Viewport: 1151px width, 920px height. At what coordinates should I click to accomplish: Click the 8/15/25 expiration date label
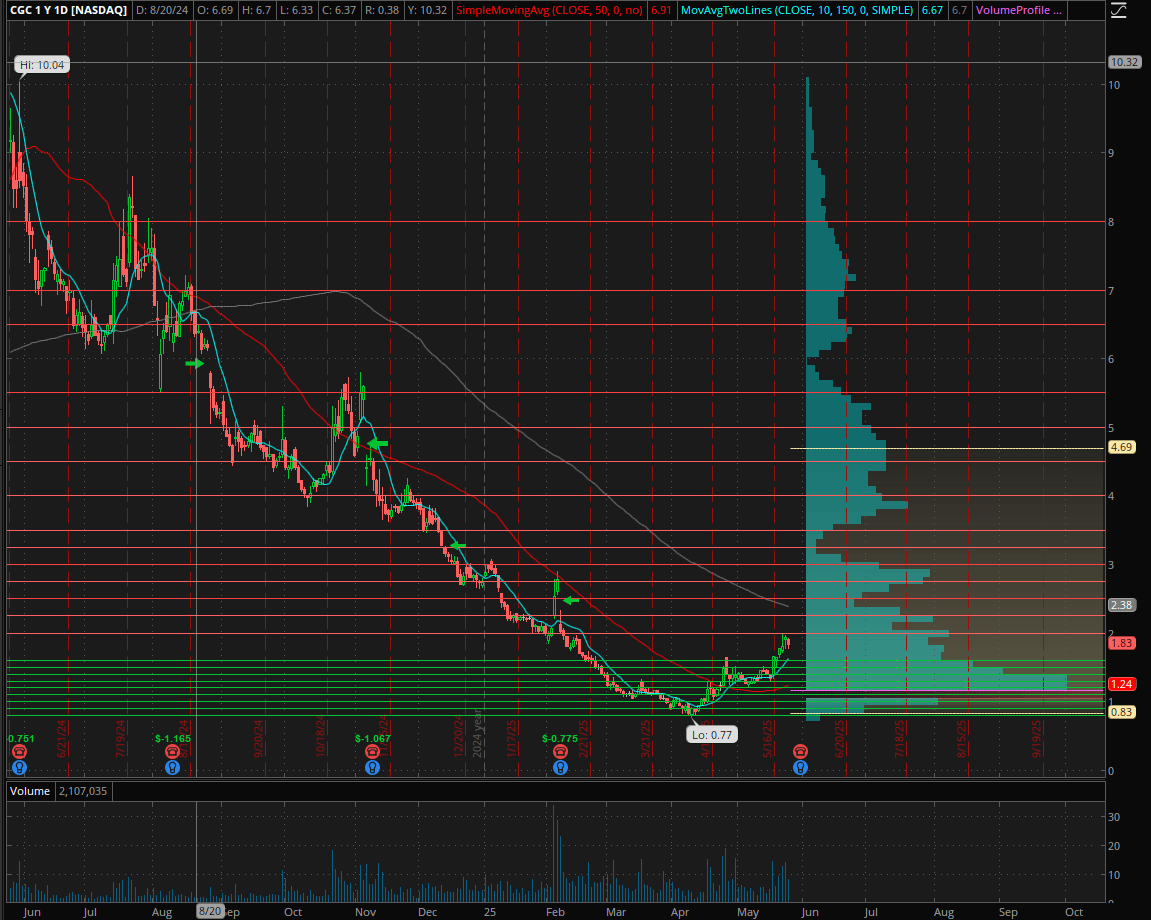[961, 738]
